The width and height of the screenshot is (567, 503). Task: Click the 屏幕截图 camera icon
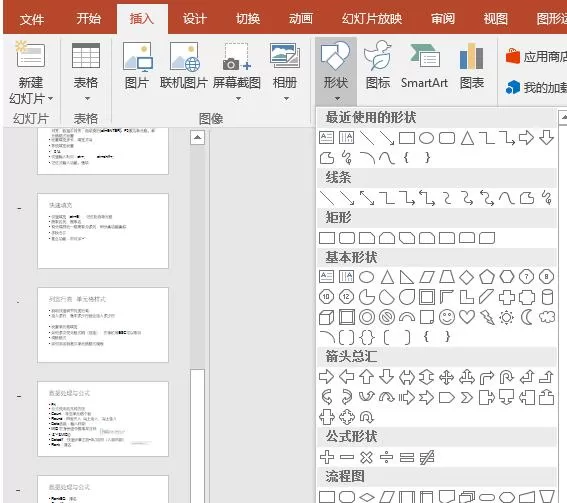click(236, 56)
